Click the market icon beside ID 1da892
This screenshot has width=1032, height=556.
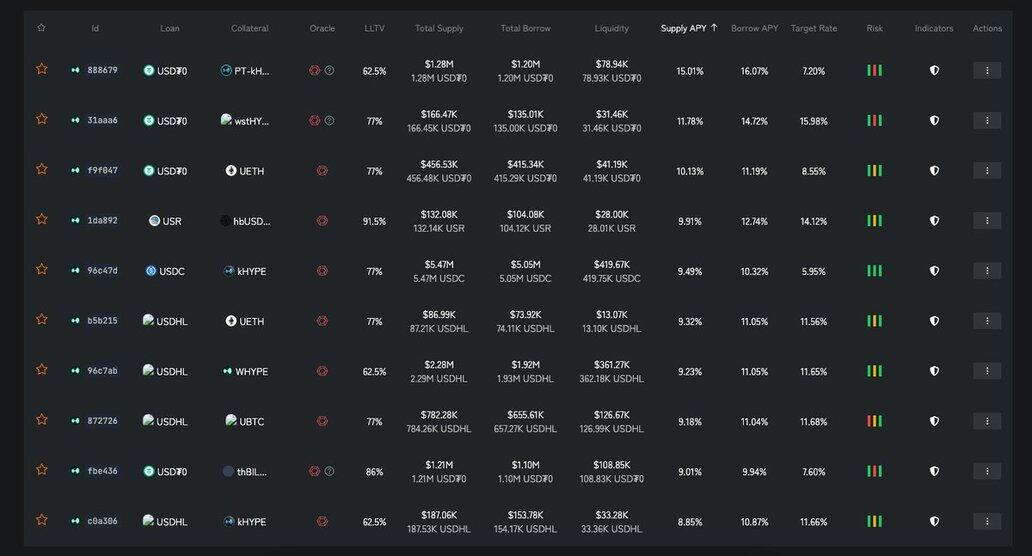pyautogui.click(x=76, y=221)
